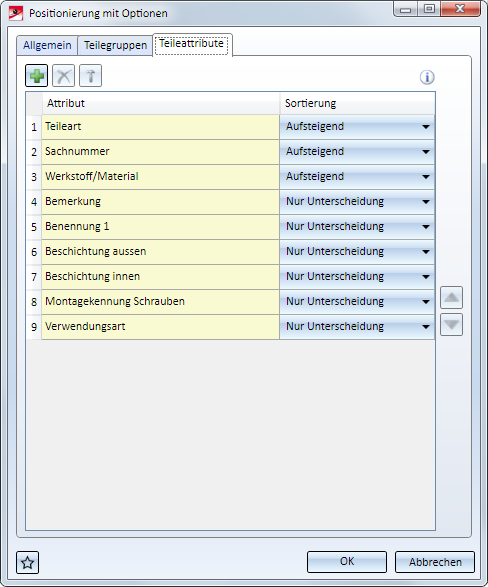Maximize the Positionierung mit Optionen window

(429, 9)
